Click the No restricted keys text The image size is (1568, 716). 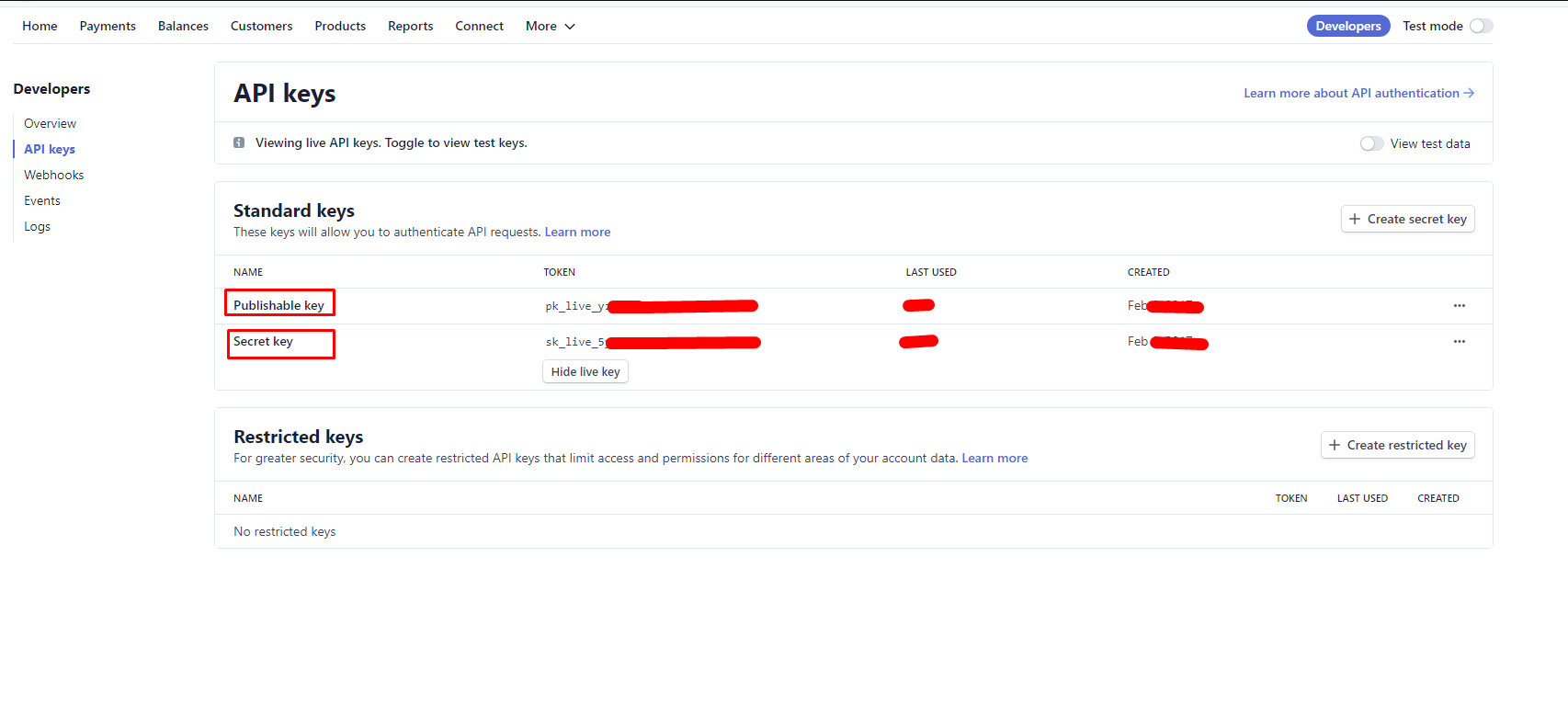(284, 531)
